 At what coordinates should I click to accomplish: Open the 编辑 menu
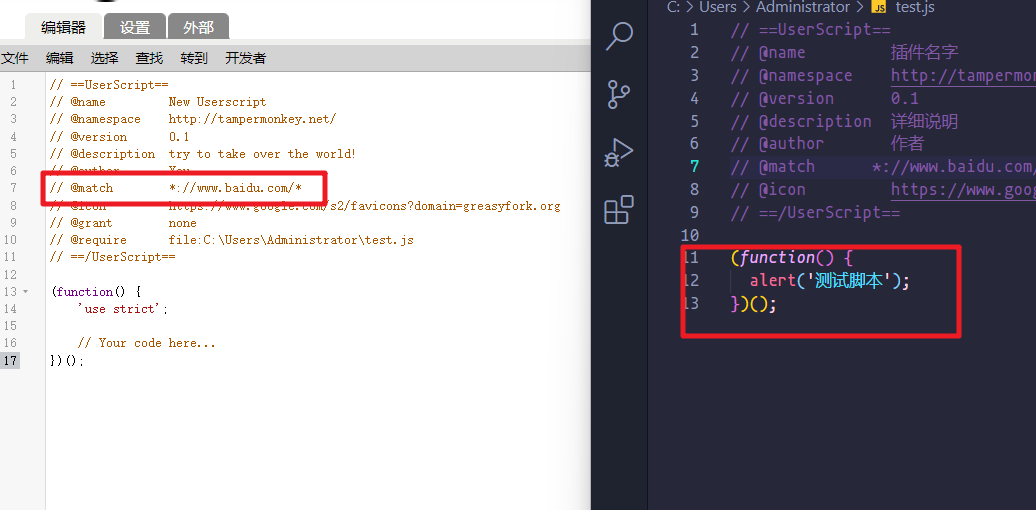(x=60, y=58)
